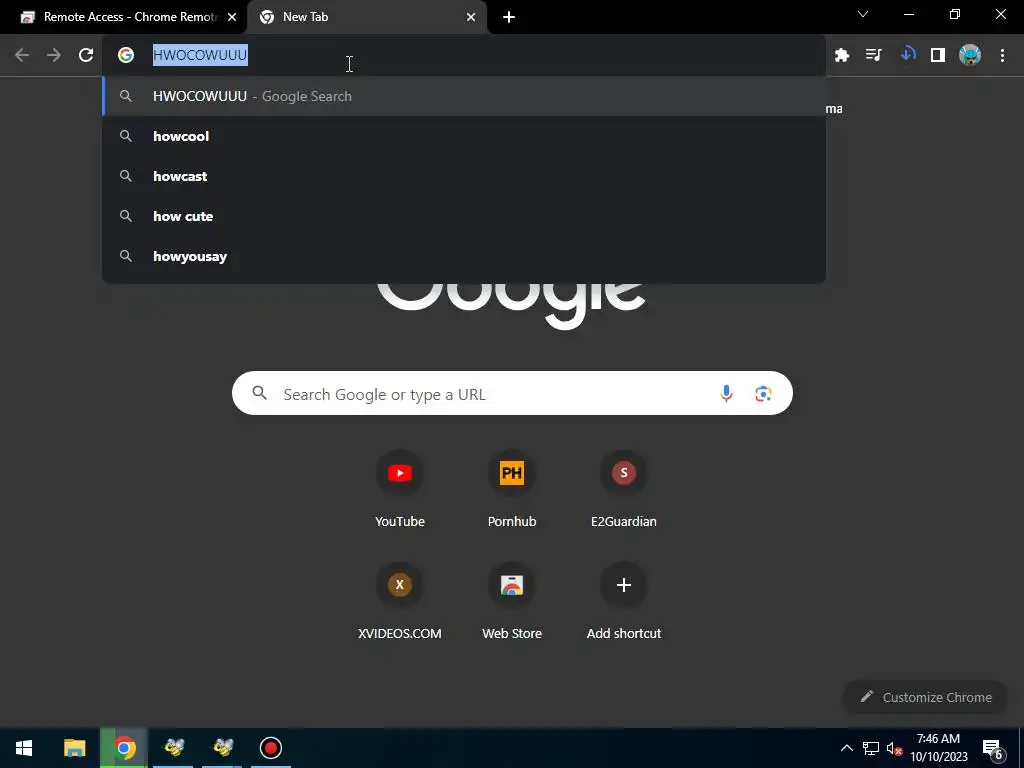
Task: Show hidden system tray icons
Action: click(x=846, y=748)
